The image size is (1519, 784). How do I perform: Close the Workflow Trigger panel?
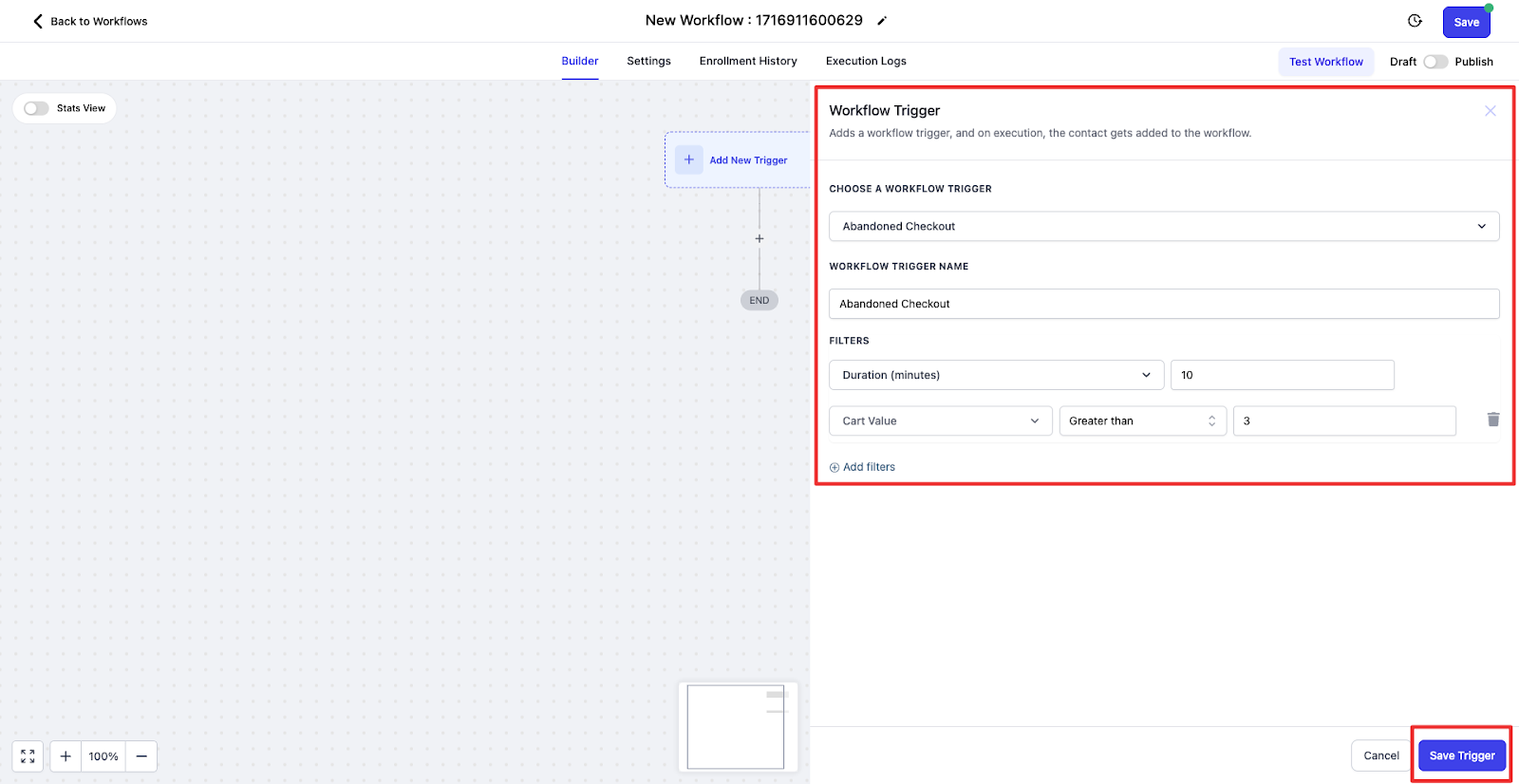[x=1491, y=111]
